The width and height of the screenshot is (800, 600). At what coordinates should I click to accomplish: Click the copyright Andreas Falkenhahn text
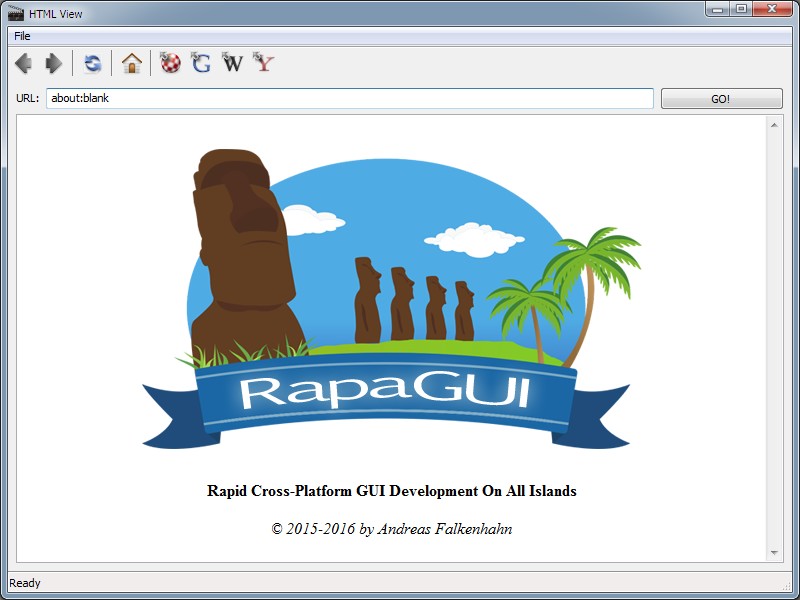[391, 529]
